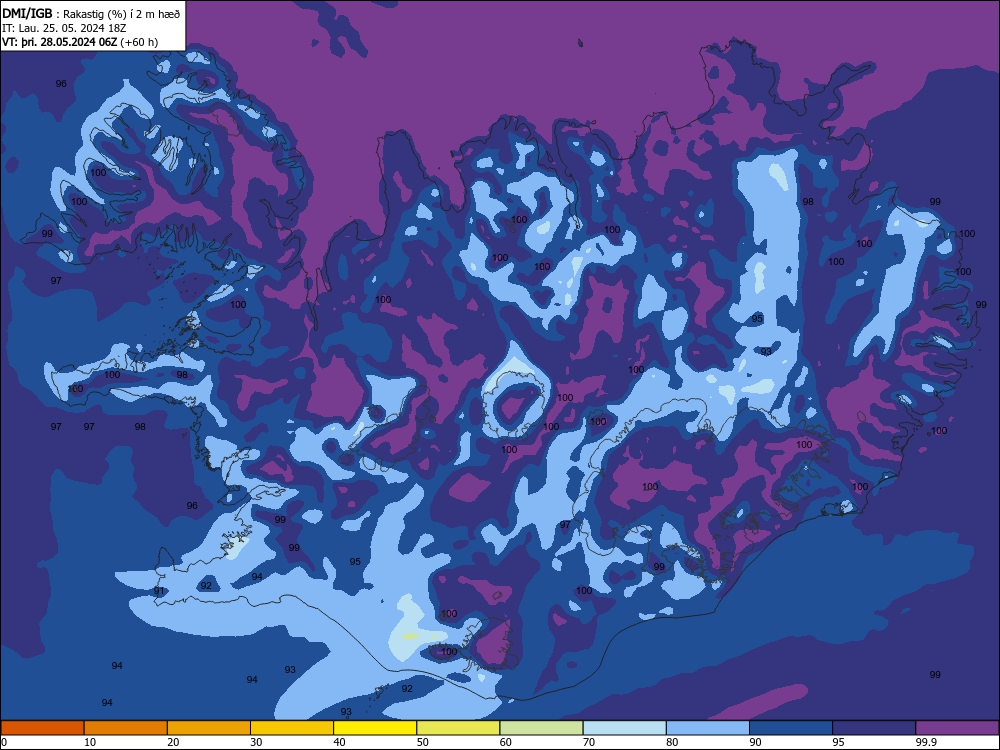
Task: Click the legend tick label '30'
Action: click(x=256, y=742)
